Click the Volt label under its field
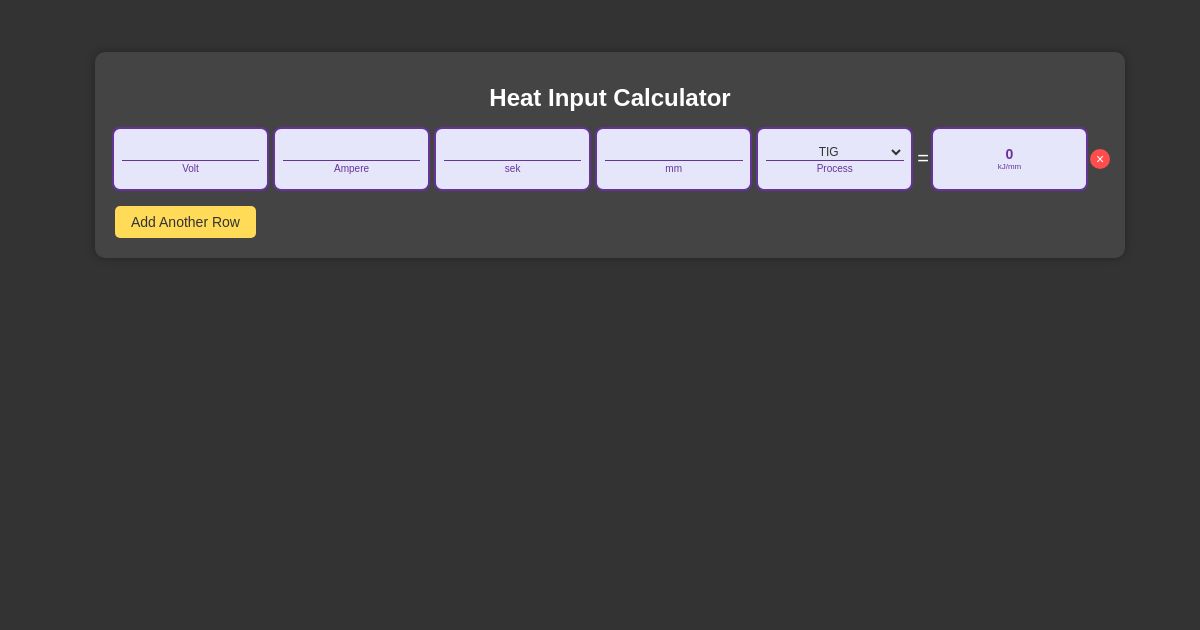Image resolution: width=1200 pixels, height=630 pixels. point(190,169)
